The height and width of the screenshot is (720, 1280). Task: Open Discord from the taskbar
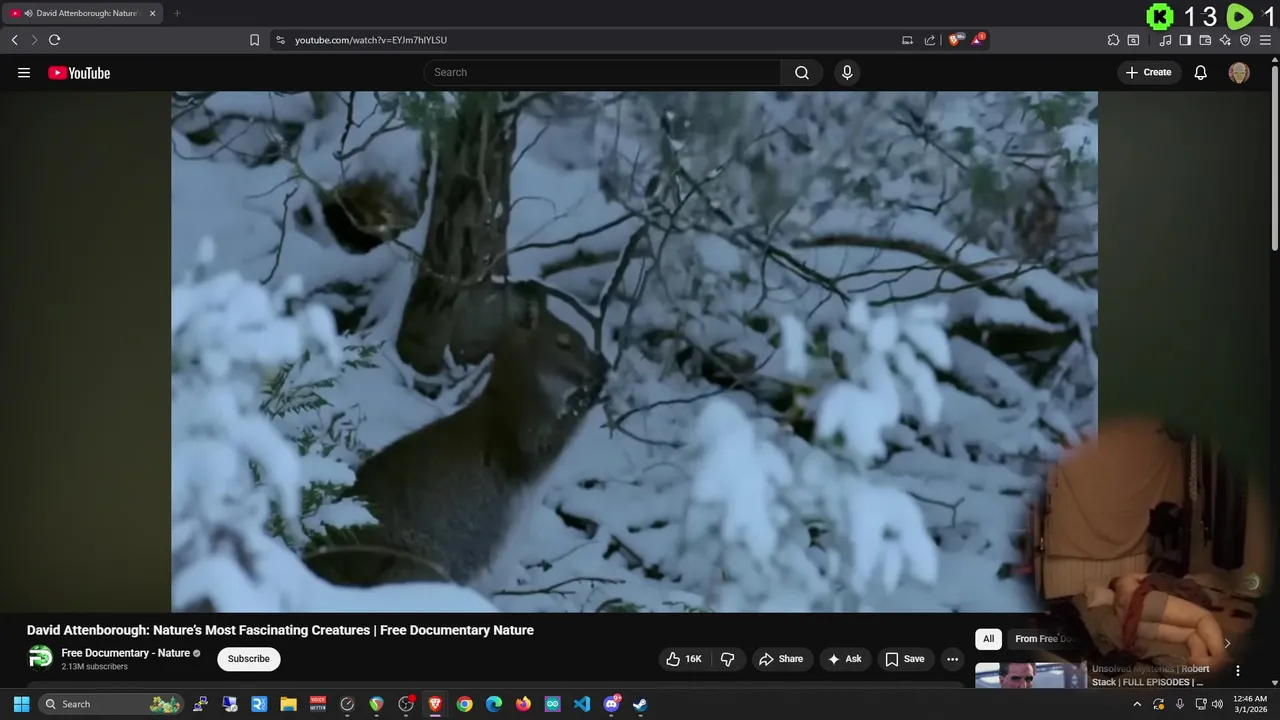click(611, 704)
